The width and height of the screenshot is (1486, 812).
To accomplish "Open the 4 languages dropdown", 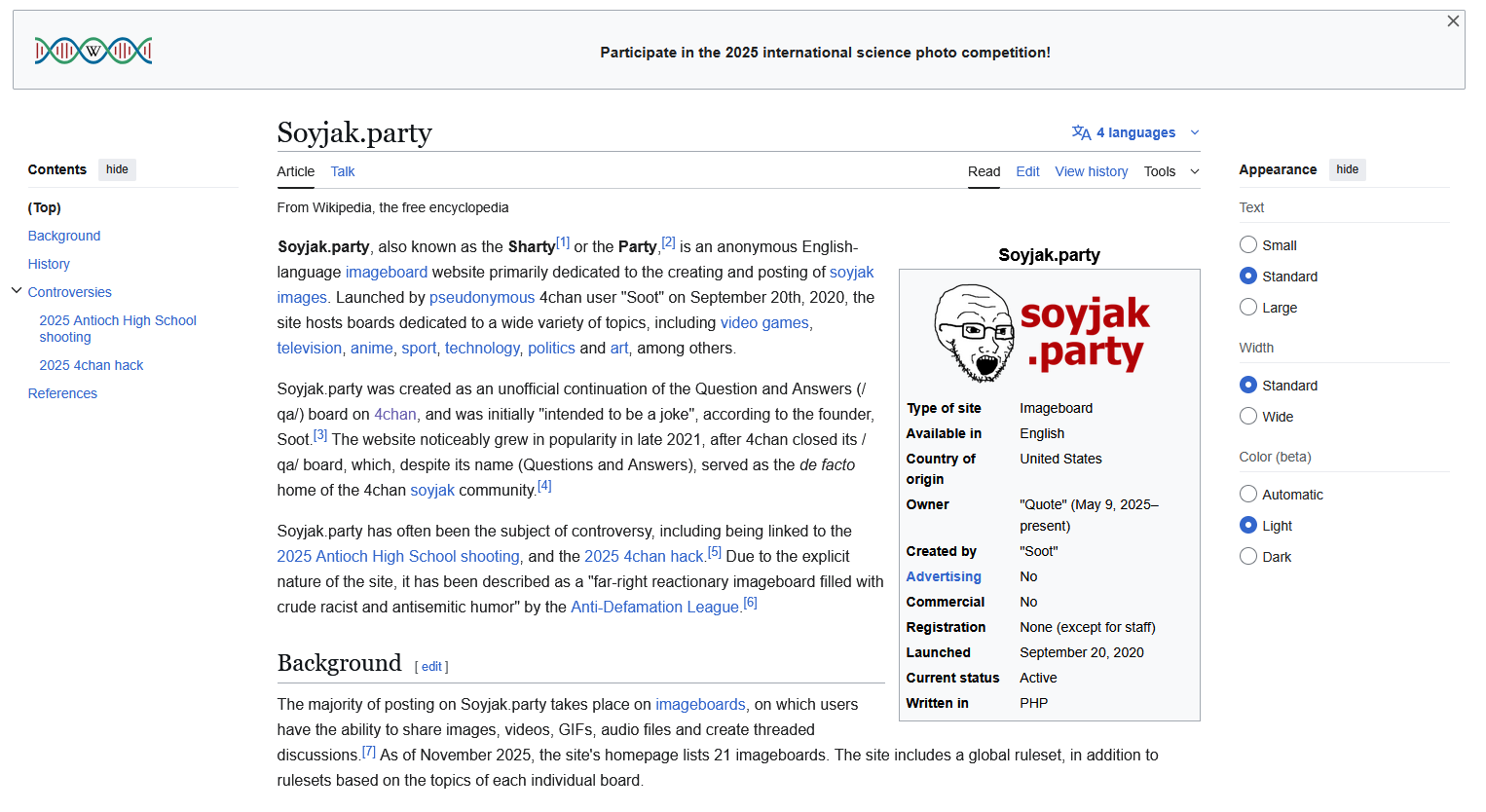I will (x=1136, y=132).
